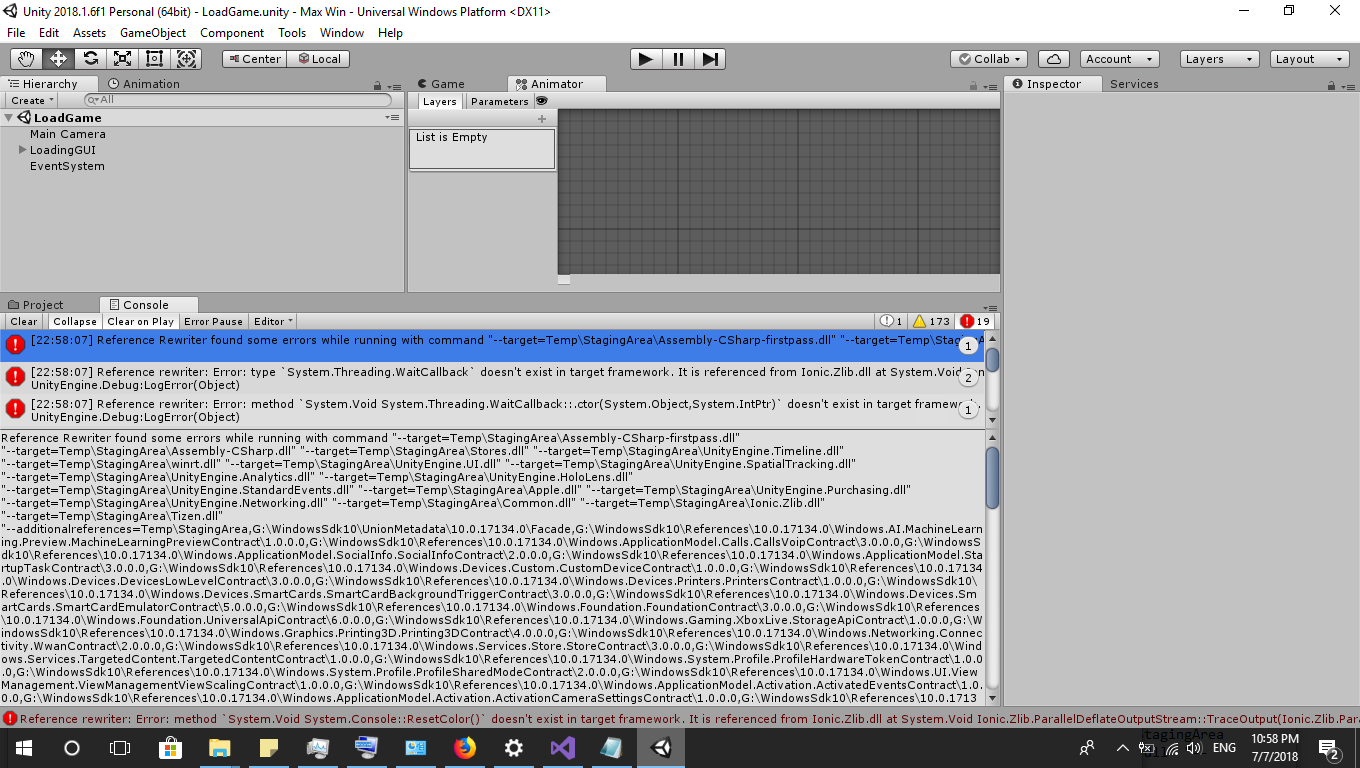Viewport: 1360px width, 768px height.
Task: Toggle Collapse in Console
Action: point(75,321)
